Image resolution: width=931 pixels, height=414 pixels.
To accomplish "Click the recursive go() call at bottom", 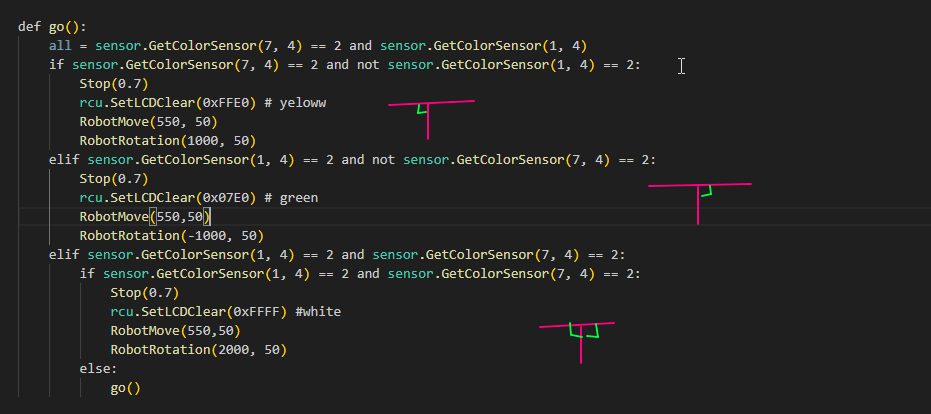I will tap(125, 388).
